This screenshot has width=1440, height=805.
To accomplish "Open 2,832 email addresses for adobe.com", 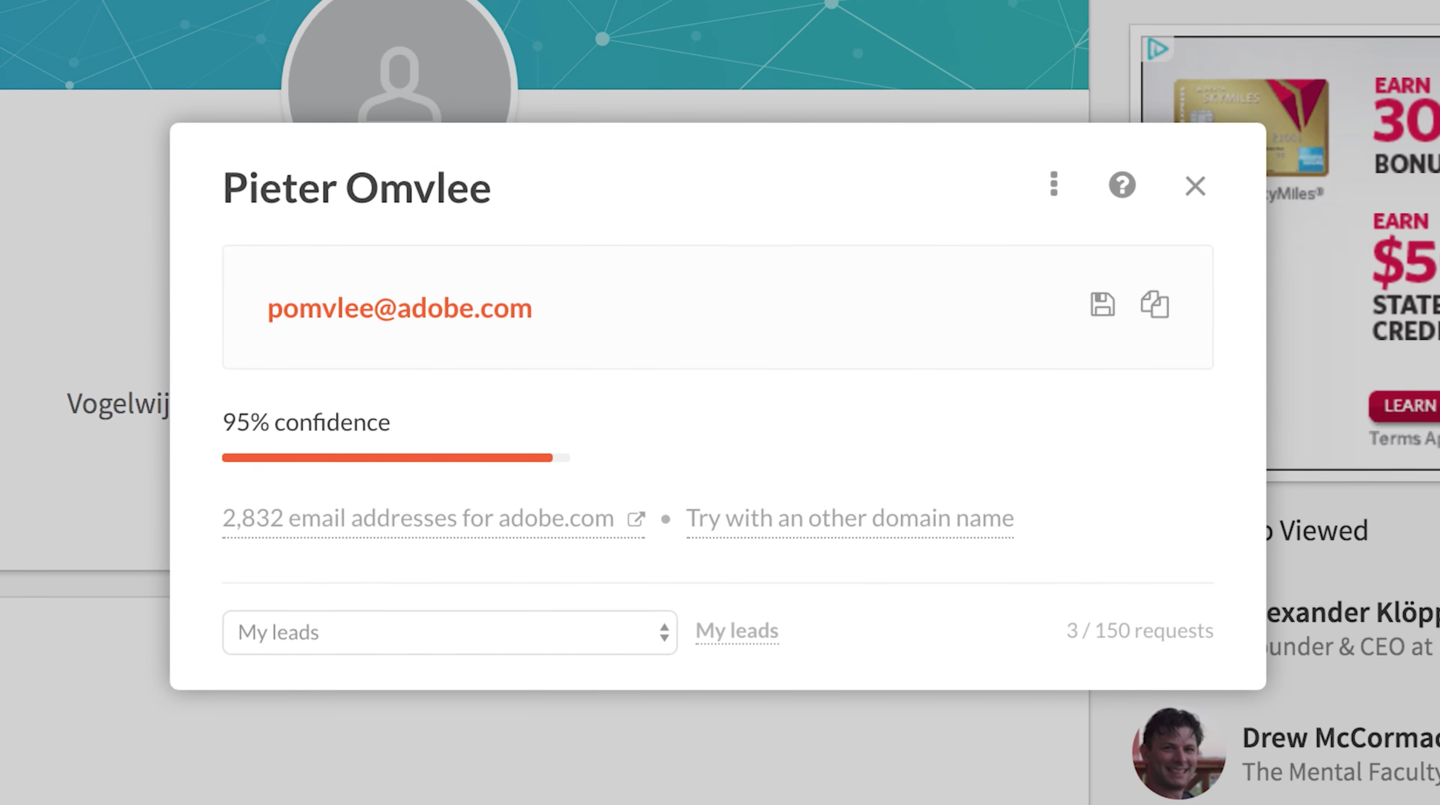I will tap(418, 519).
